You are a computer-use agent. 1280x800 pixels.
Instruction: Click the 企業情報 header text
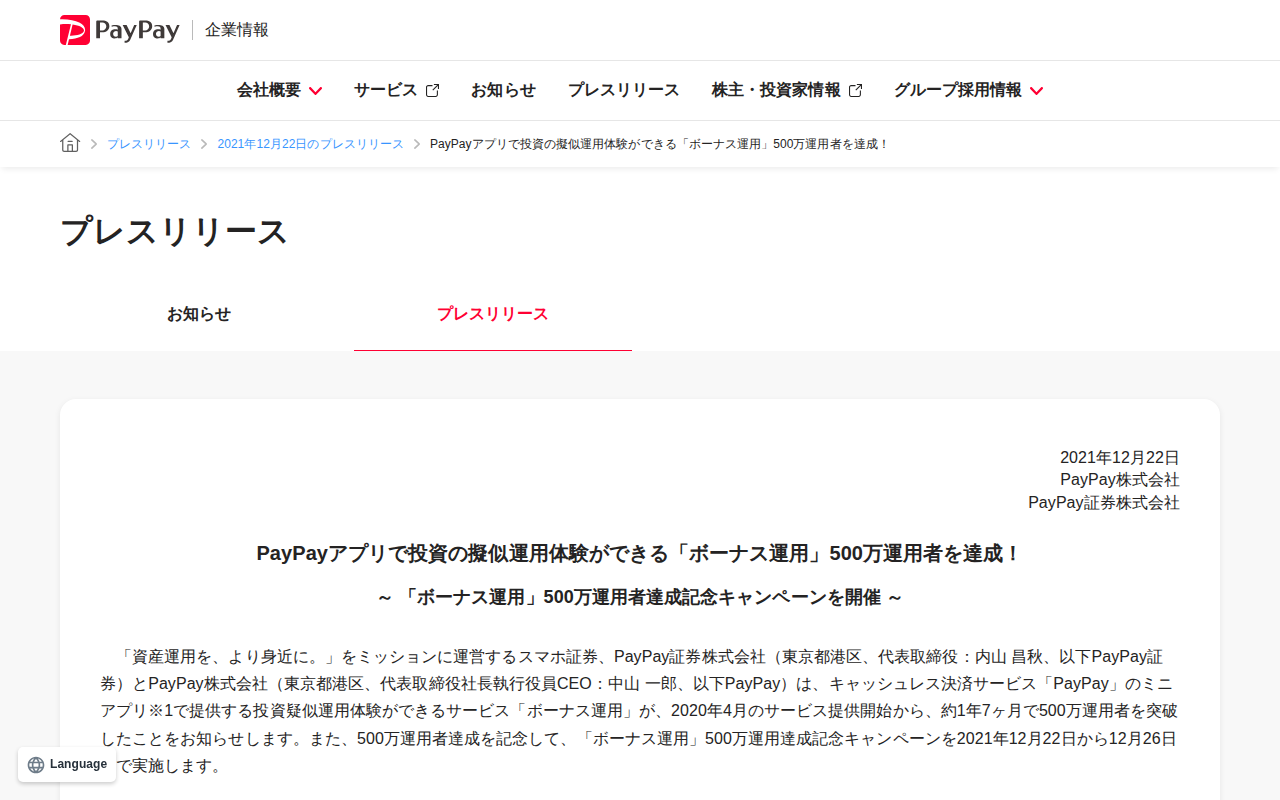pos(237,30)
